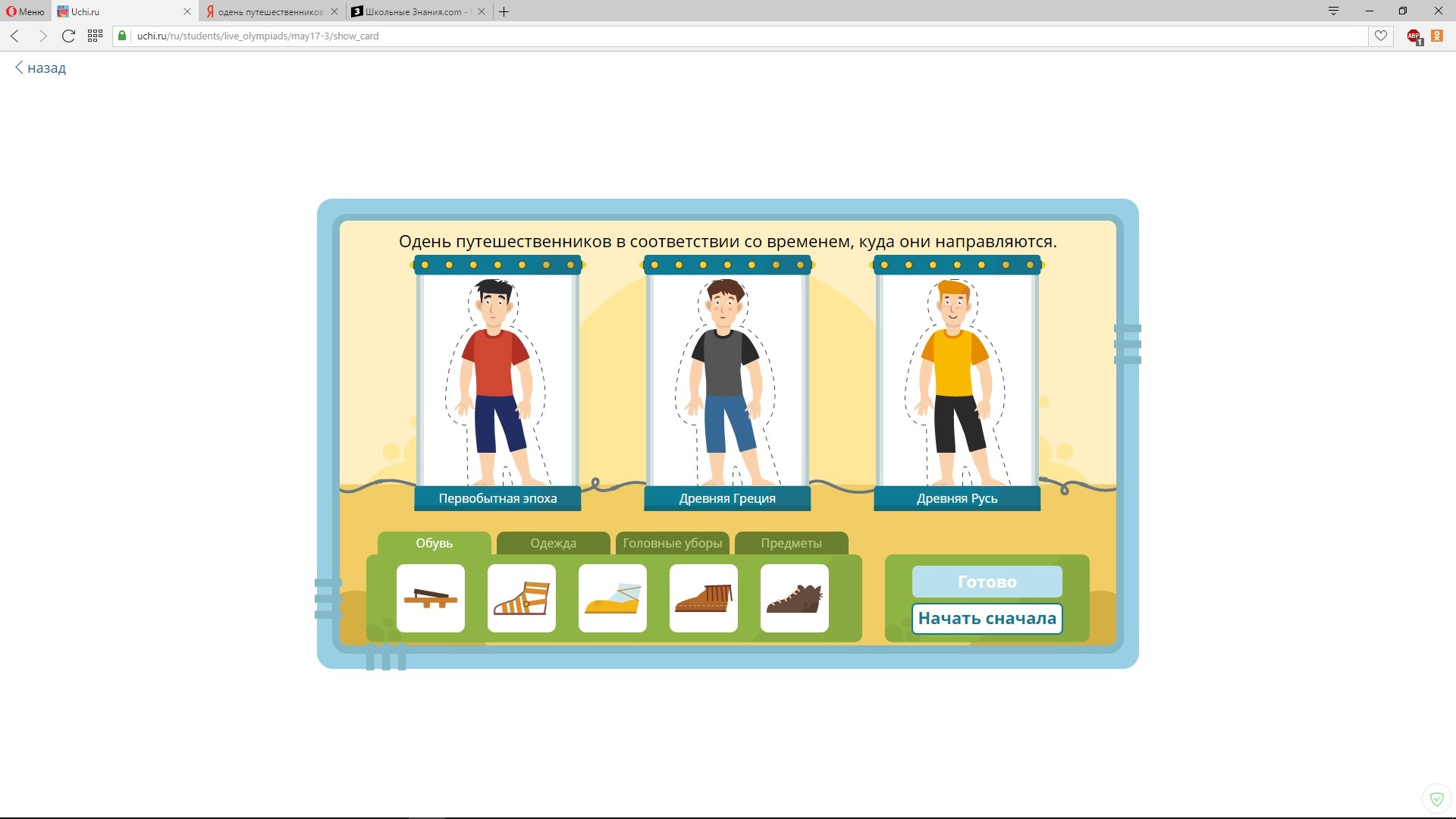Choose the fringed brown moccasin
This screenshot has width=1456, height=819.
click(x=703, y=598)
